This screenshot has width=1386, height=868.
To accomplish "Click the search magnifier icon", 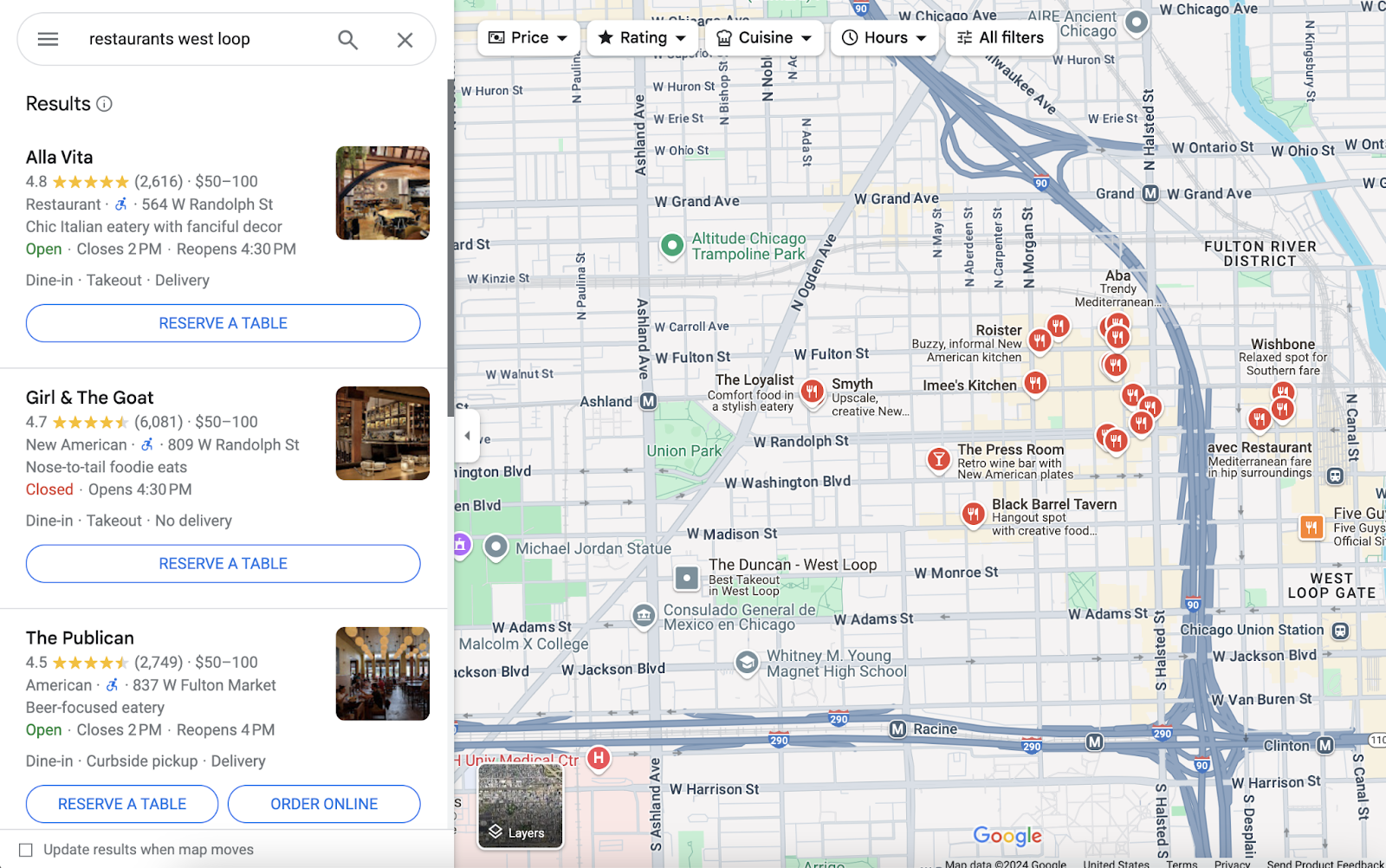I will tap(347, 39).
